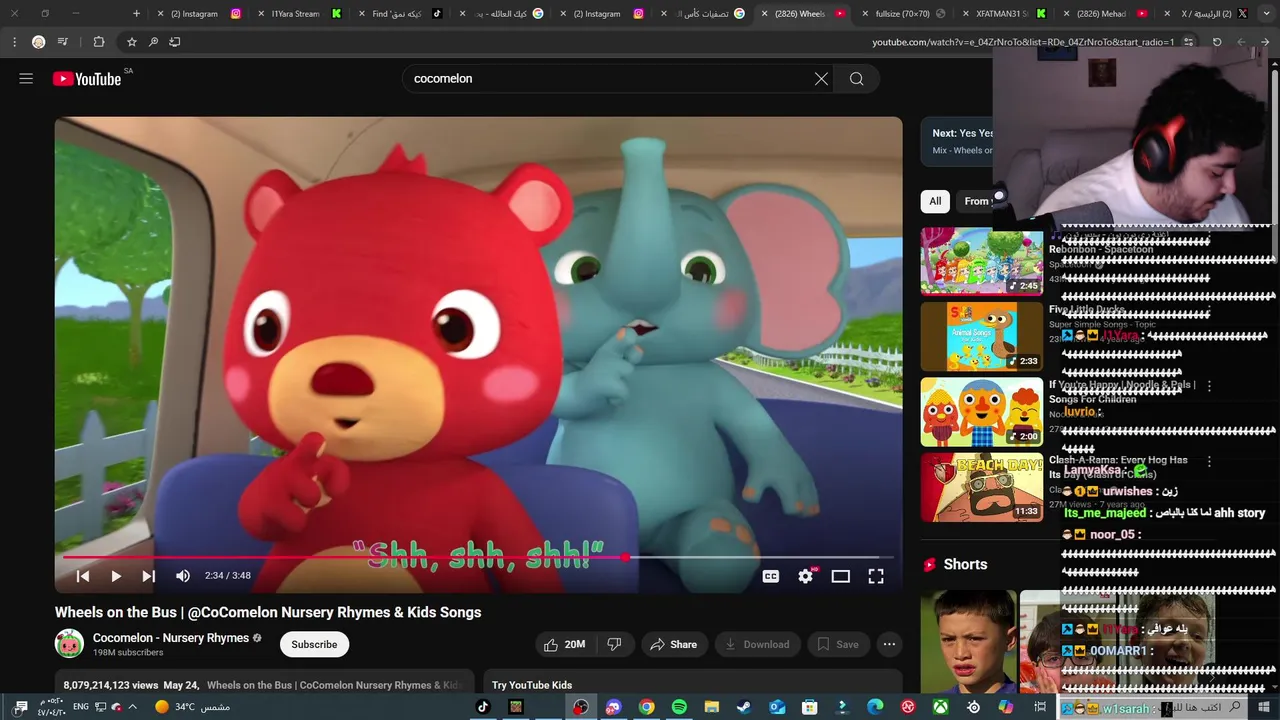Subscribe to the Cocomelon channel
The image size is (1280, 720).
[314, 645]
